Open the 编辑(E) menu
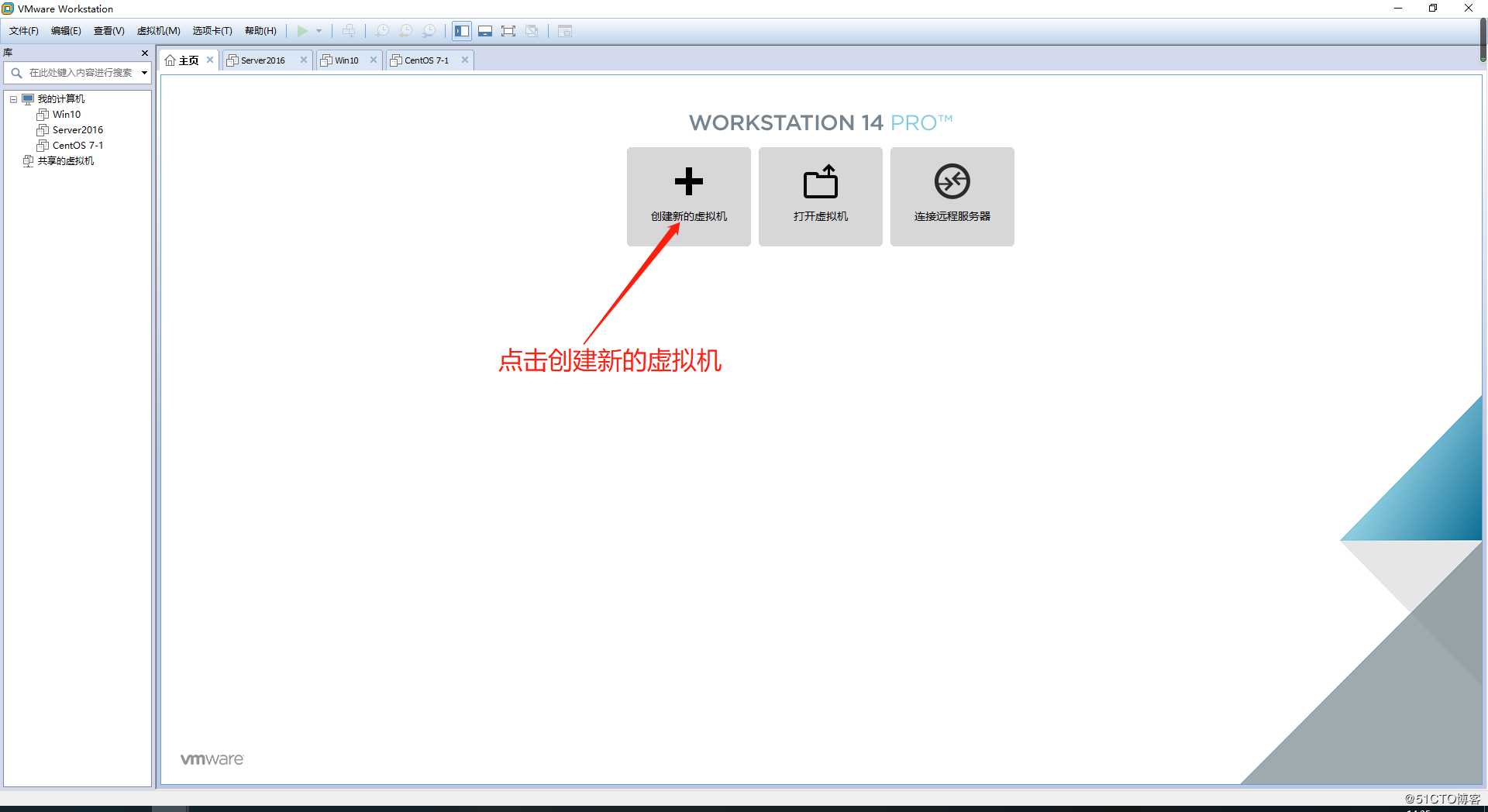This screenshot has height=812, width=1488. point(66,31)
